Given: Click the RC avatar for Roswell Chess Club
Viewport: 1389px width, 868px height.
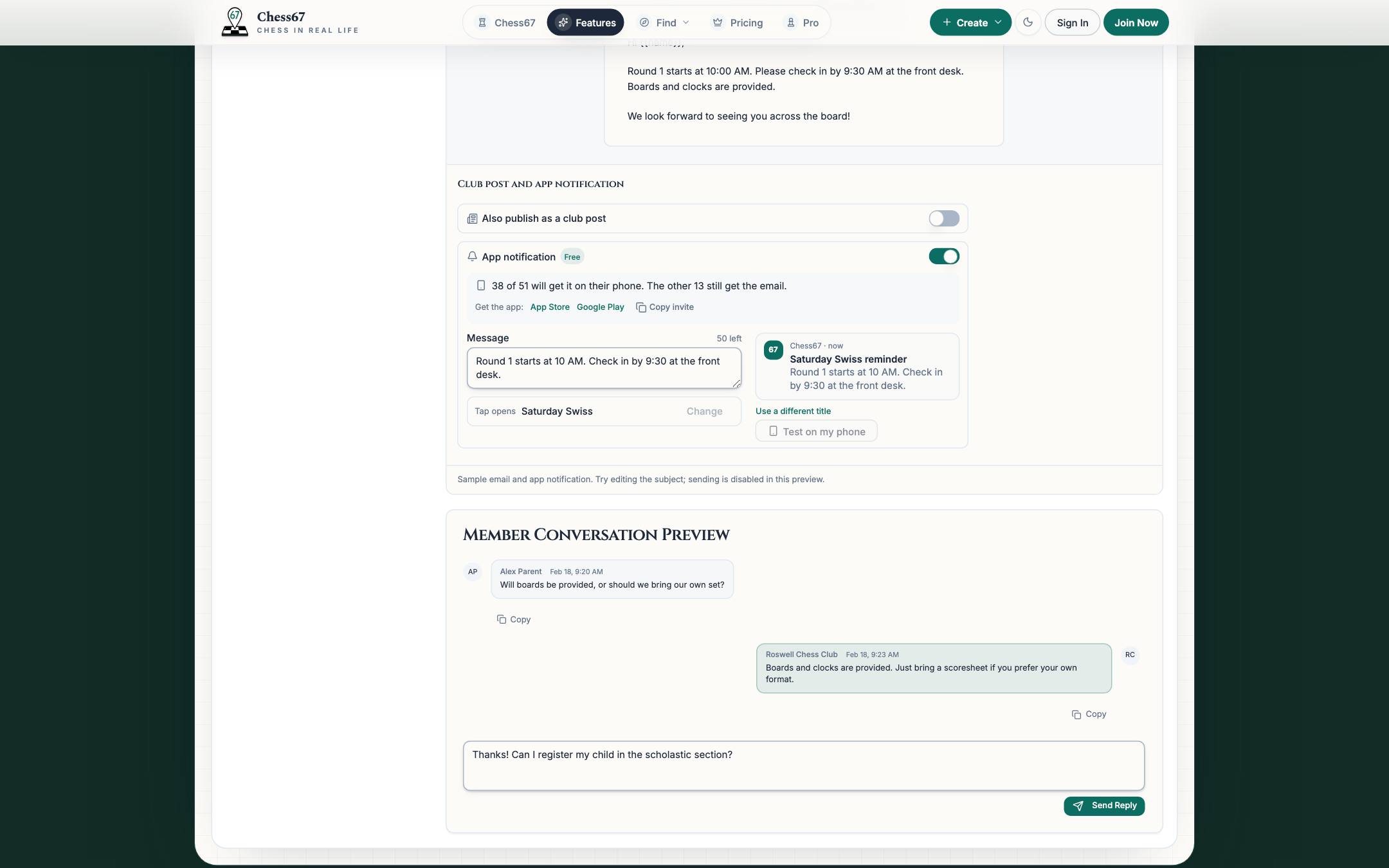Looking at the screenshot, I should (1130, 655).
